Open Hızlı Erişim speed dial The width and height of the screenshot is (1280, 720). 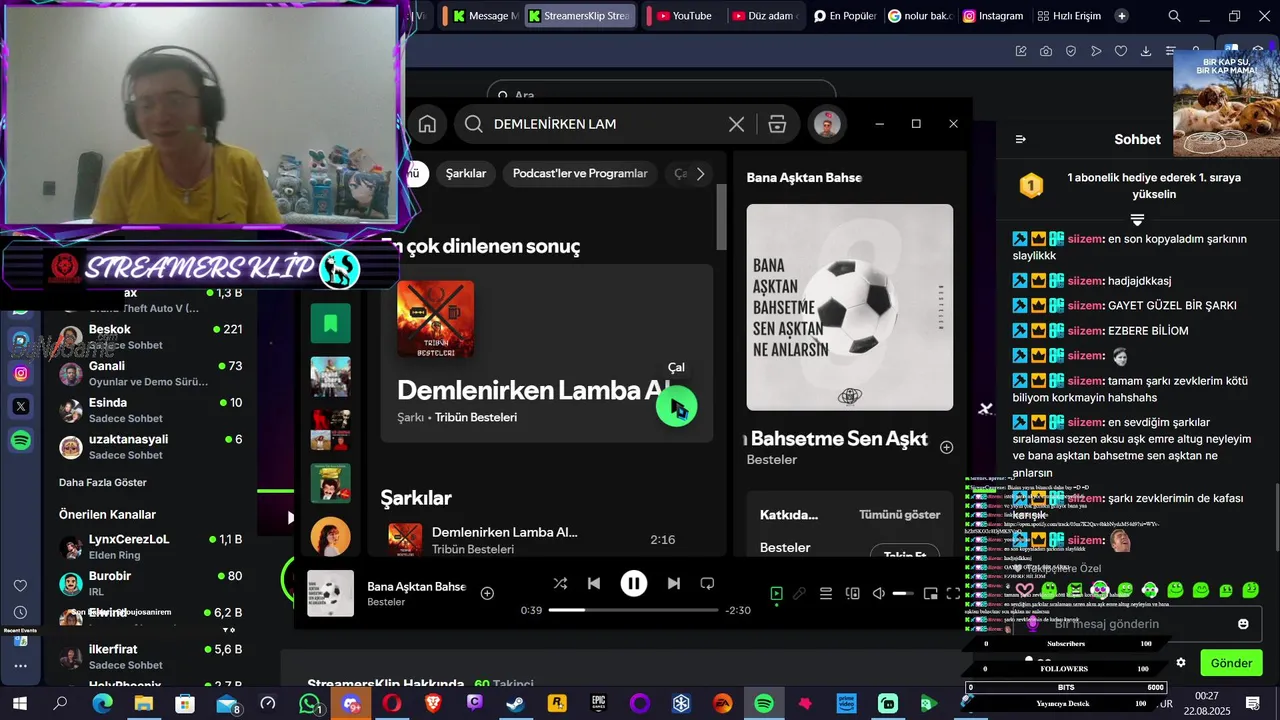pyautogui.click(x=1069, y=16)
